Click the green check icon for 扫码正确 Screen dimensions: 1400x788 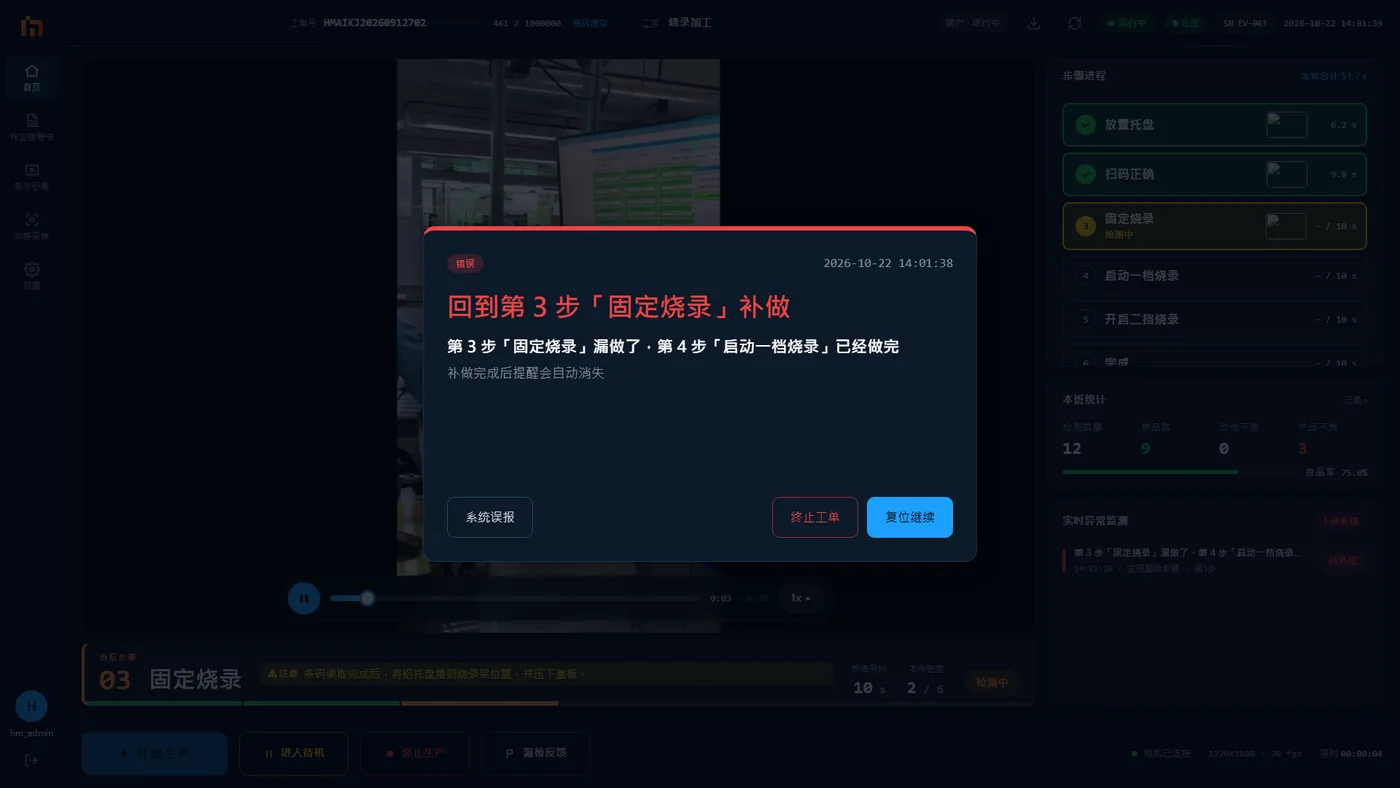coord(1085,174)
